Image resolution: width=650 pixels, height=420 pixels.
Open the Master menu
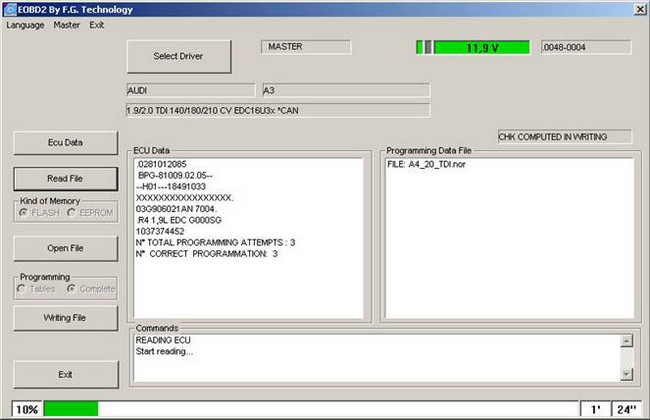click(67, 24)
